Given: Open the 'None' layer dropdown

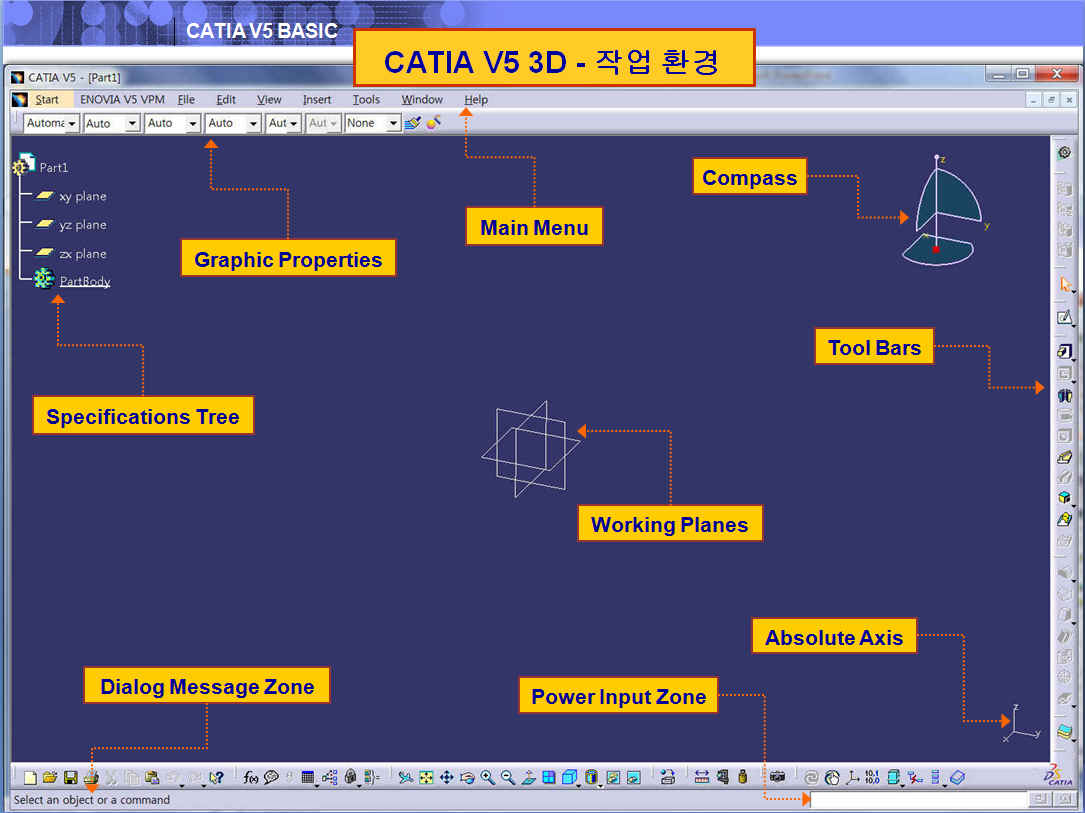Looking at the screenshot, I should coord(393,124).
